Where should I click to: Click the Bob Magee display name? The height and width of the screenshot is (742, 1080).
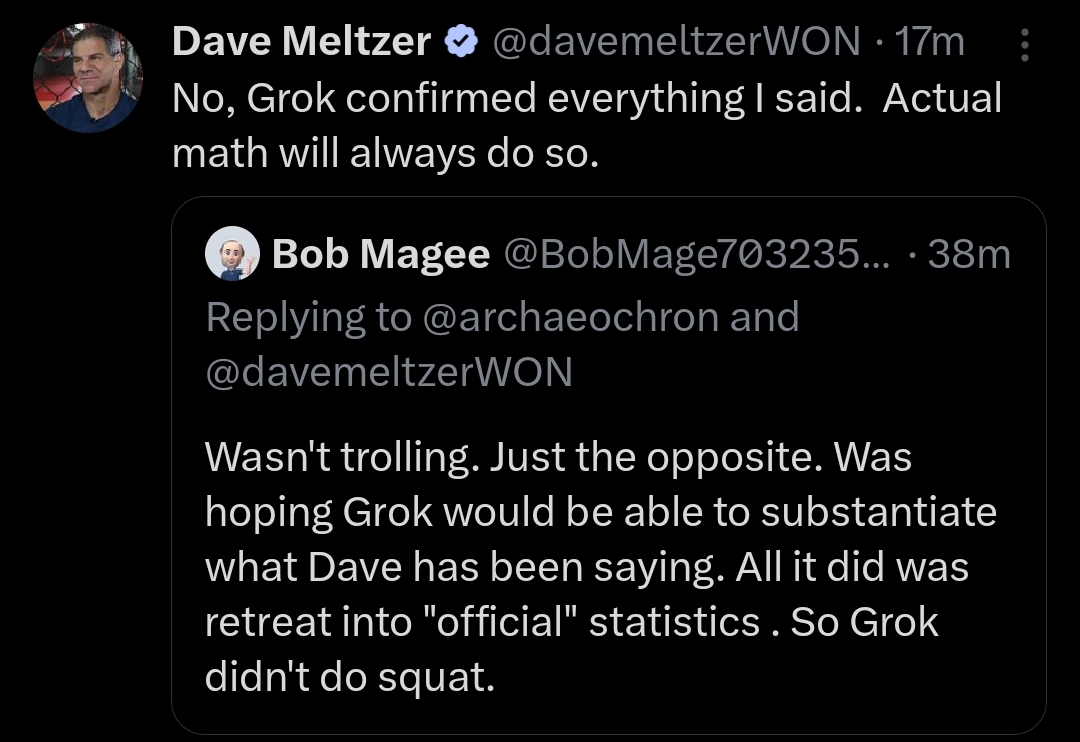click(x=380, y=256)
